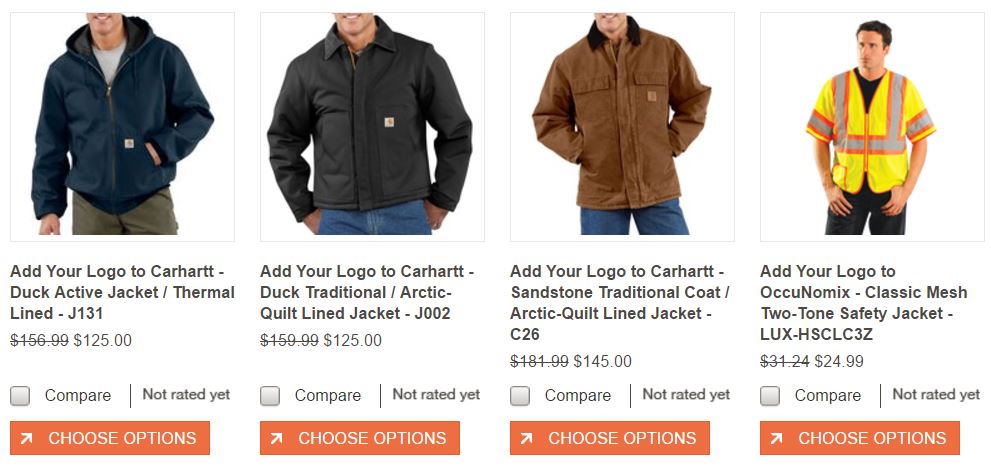This screenshot has width=991, height=470.
Task: Click arrow icon on C26 Choose Options button
Action: tap(526, 438)
